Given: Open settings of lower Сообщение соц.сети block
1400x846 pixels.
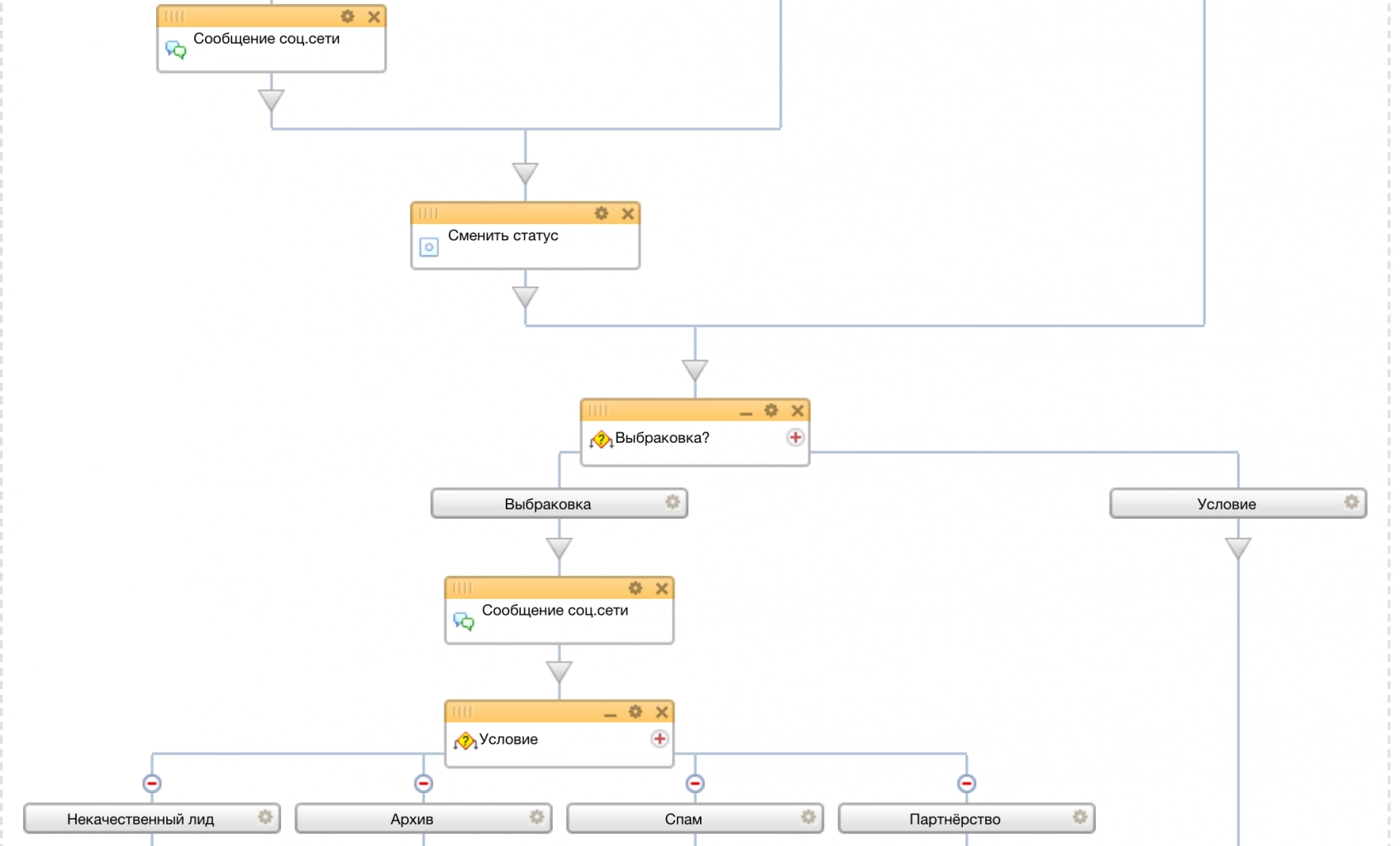Looking at the screenshot, I should tap(636, 588).
